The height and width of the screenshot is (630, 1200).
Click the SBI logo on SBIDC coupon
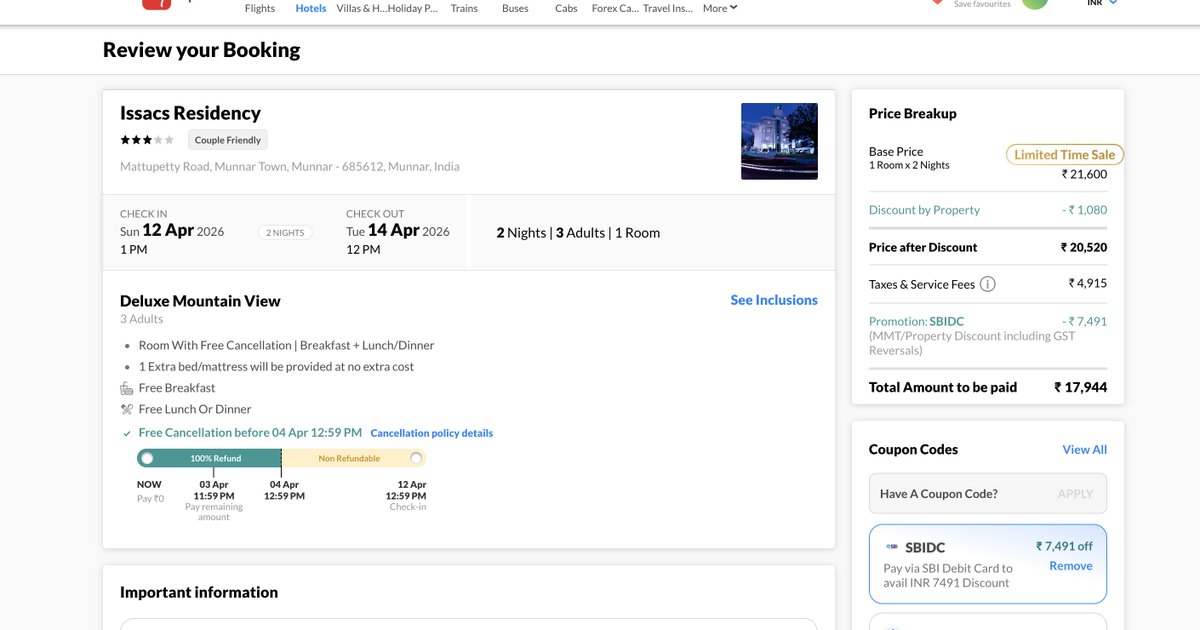click(x=892, y=547)
